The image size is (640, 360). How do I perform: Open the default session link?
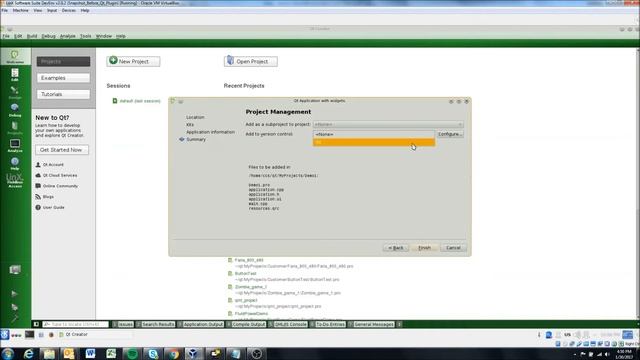tap(140, 101)
